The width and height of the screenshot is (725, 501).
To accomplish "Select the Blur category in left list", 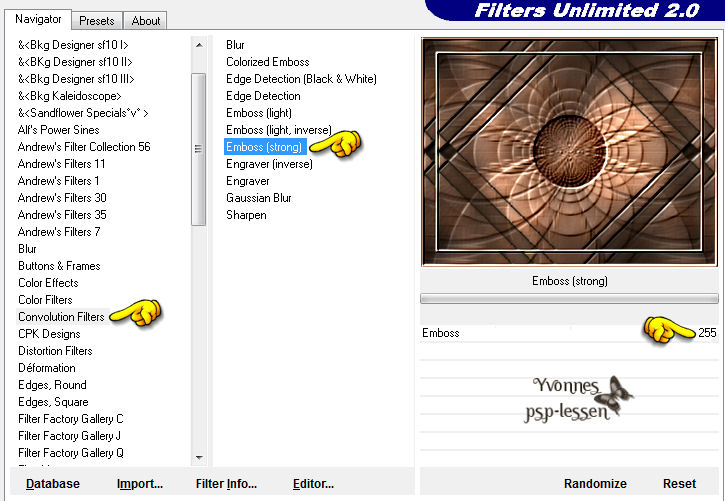I will click(x=27, y=249).
